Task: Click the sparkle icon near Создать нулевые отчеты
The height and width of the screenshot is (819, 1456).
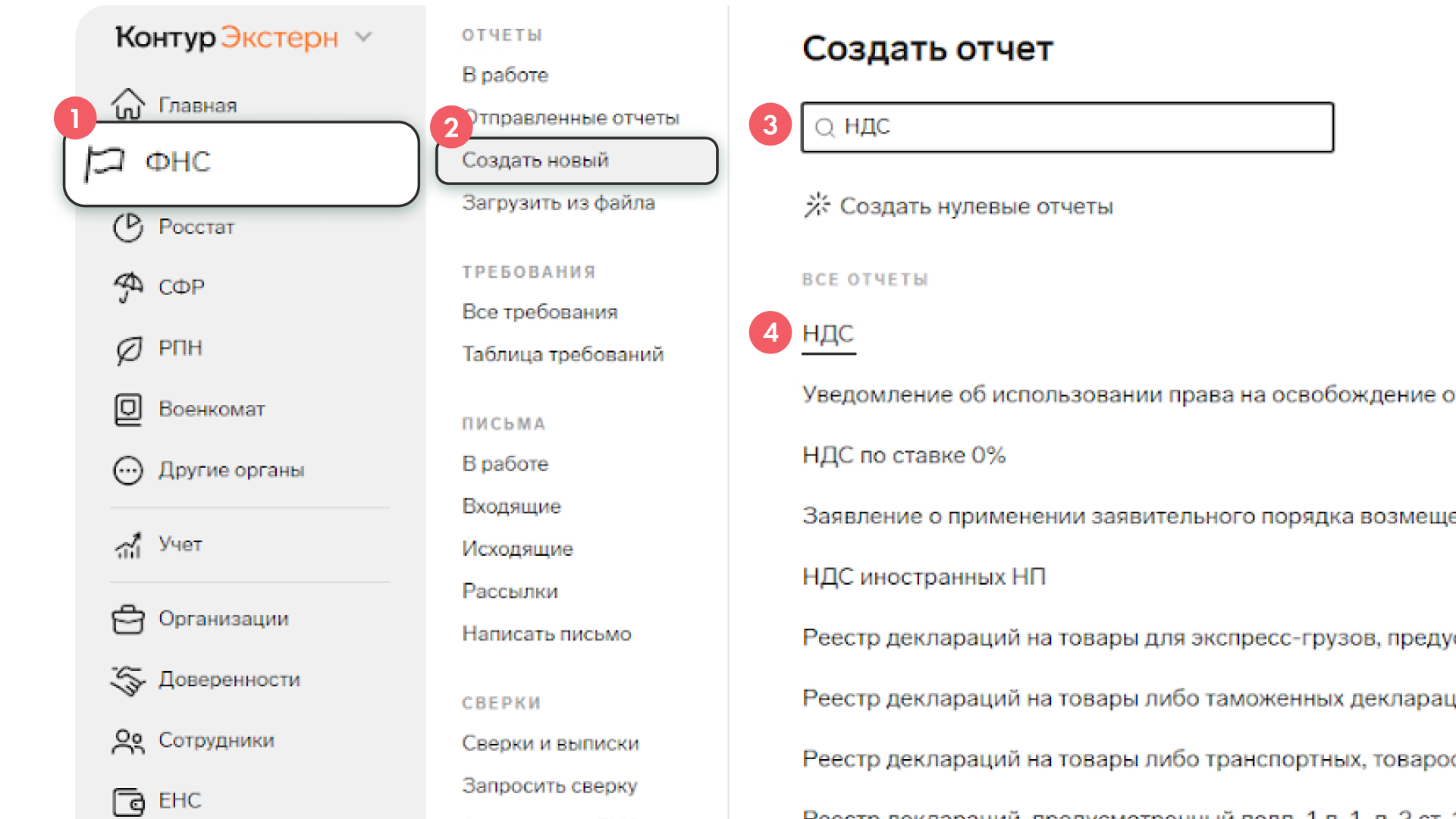Action: click(817, 206)
